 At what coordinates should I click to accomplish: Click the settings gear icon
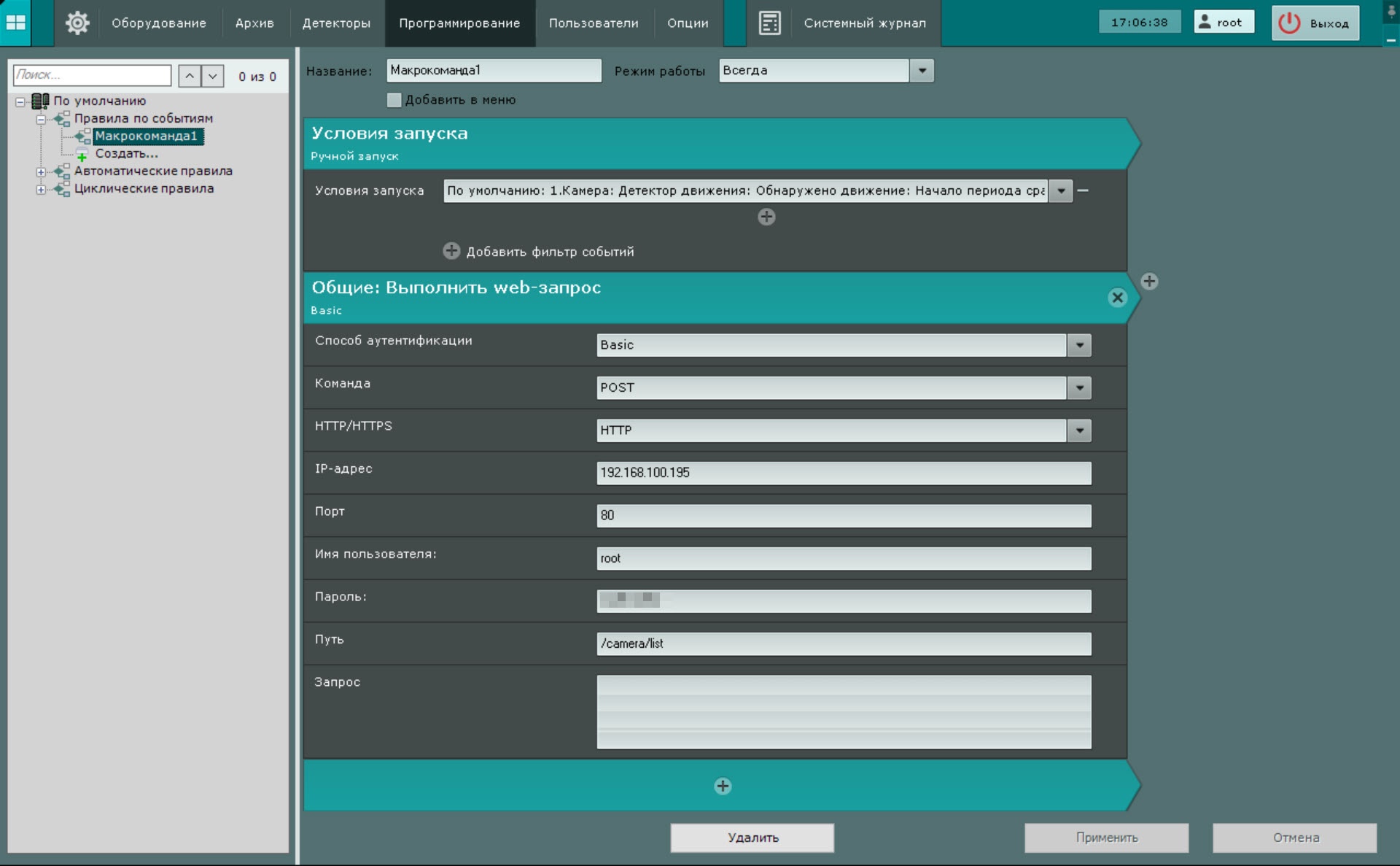point(77,23)
